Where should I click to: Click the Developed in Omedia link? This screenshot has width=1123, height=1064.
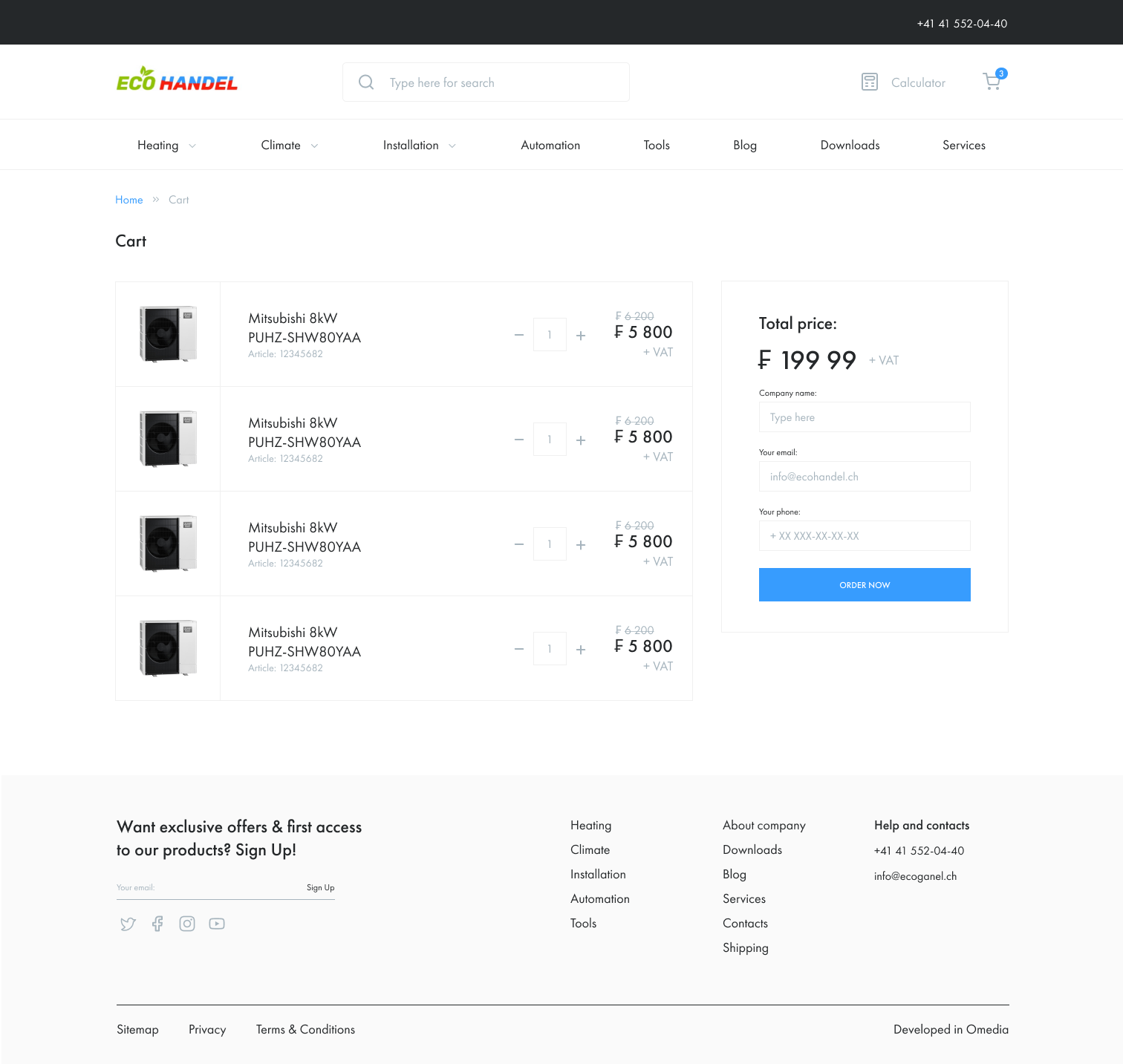click(x=951, y=1030)
